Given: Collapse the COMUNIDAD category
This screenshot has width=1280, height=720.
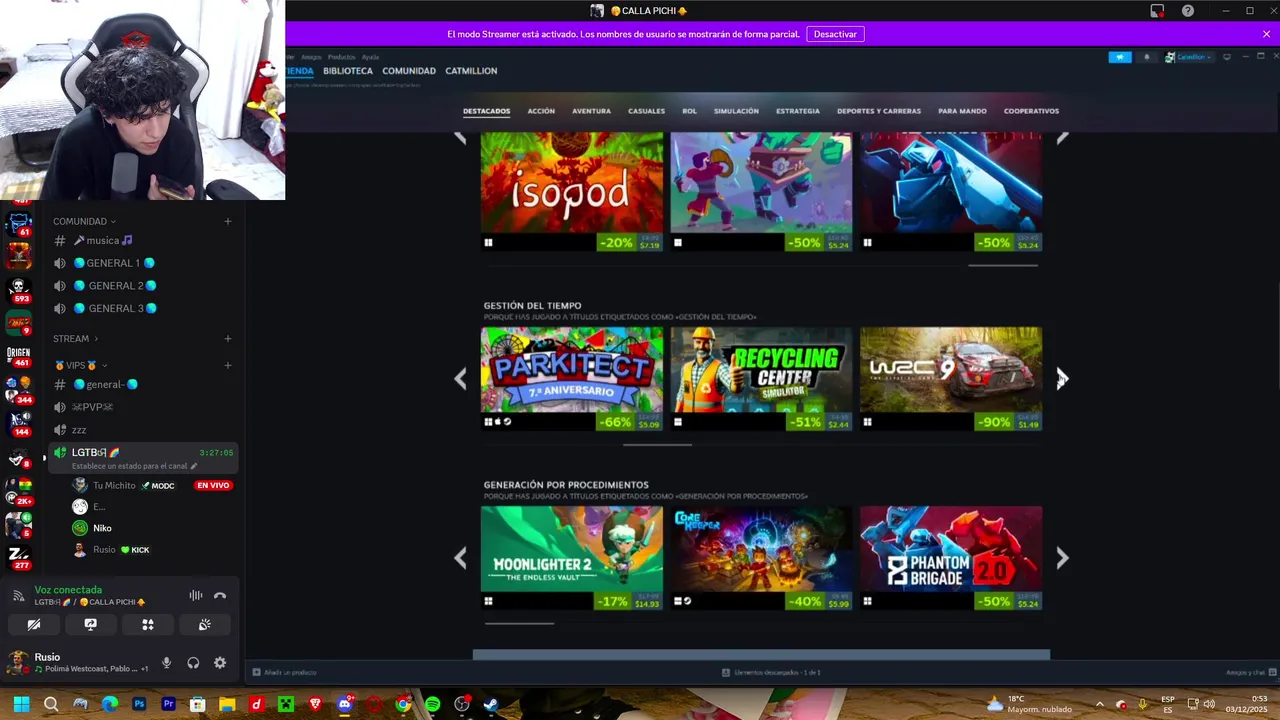Looking at the screenshot, I should point(84,221).
